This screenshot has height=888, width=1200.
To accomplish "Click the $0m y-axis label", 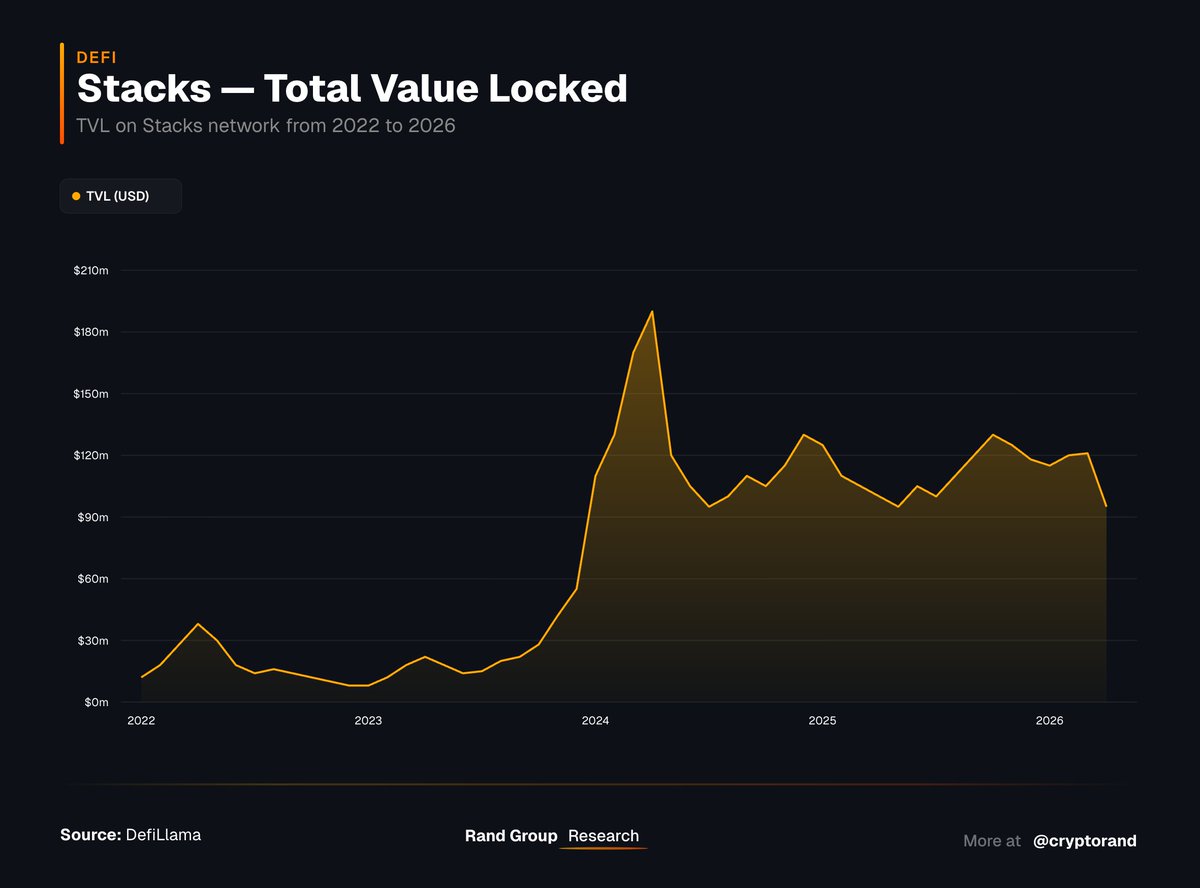I will coord(95,703).
